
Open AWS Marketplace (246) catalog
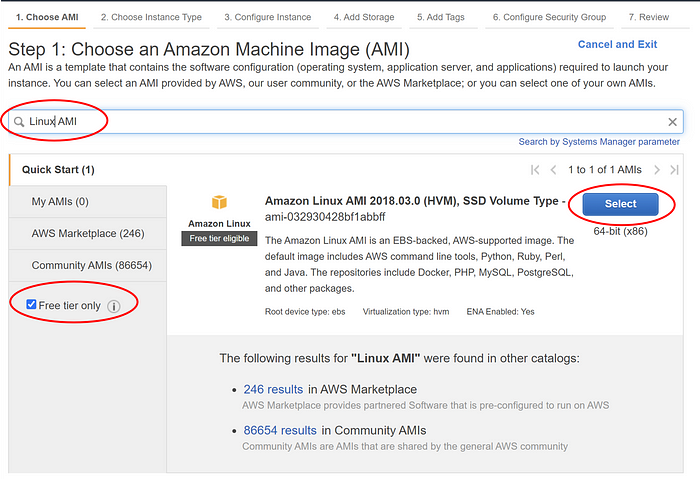tap(88, 233)
